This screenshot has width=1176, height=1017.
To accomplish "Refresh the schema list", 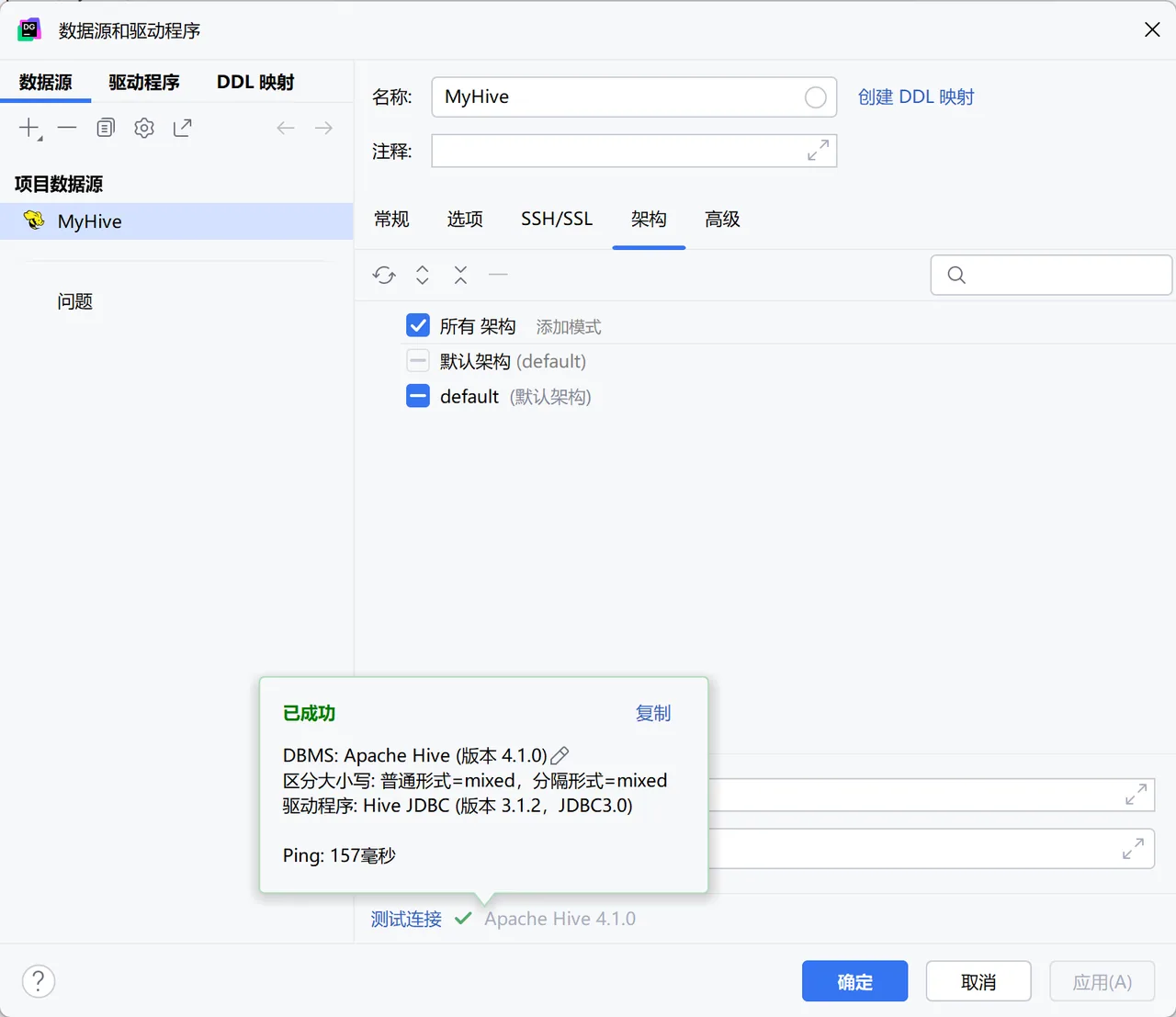I will pos(384,275).
